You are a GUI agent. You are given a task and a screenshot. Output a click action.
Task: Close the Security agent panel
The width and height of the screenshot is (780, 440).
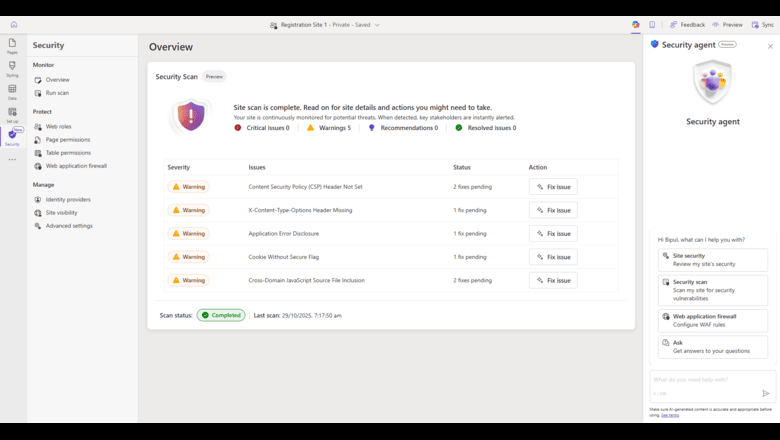[x=770, y=46]
